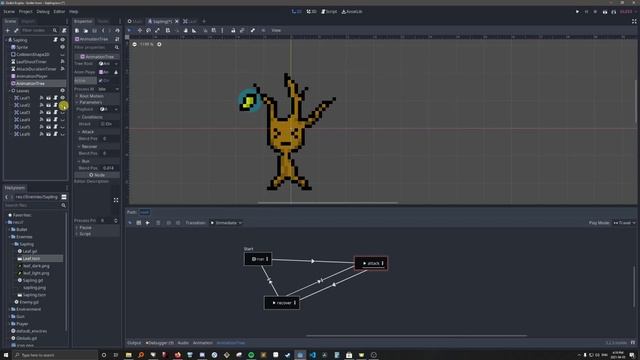
Task: Collapse the Enemies folder in FileSystem
Action: 10,237
